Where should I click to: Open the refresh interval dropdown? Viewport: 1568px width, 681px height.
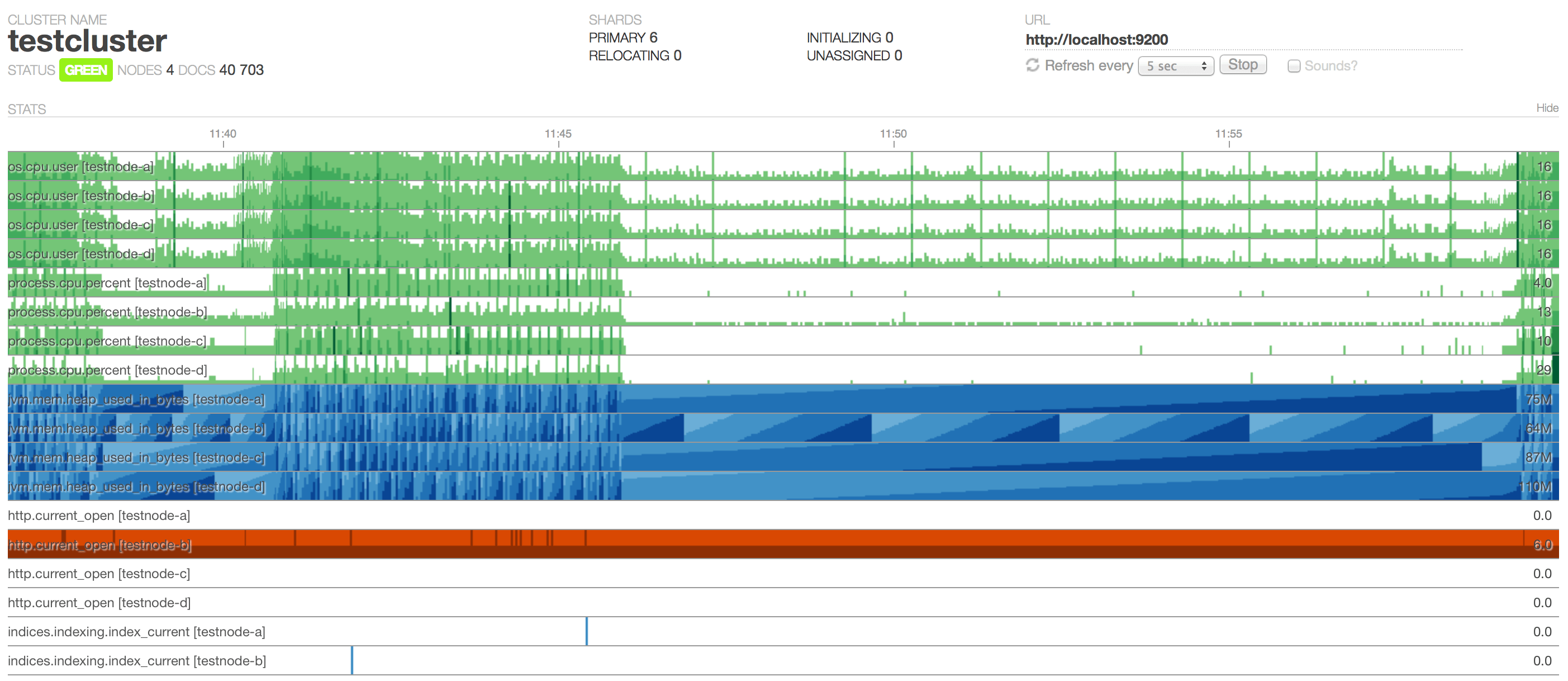pyautogui.click(x=1175, y=66)
